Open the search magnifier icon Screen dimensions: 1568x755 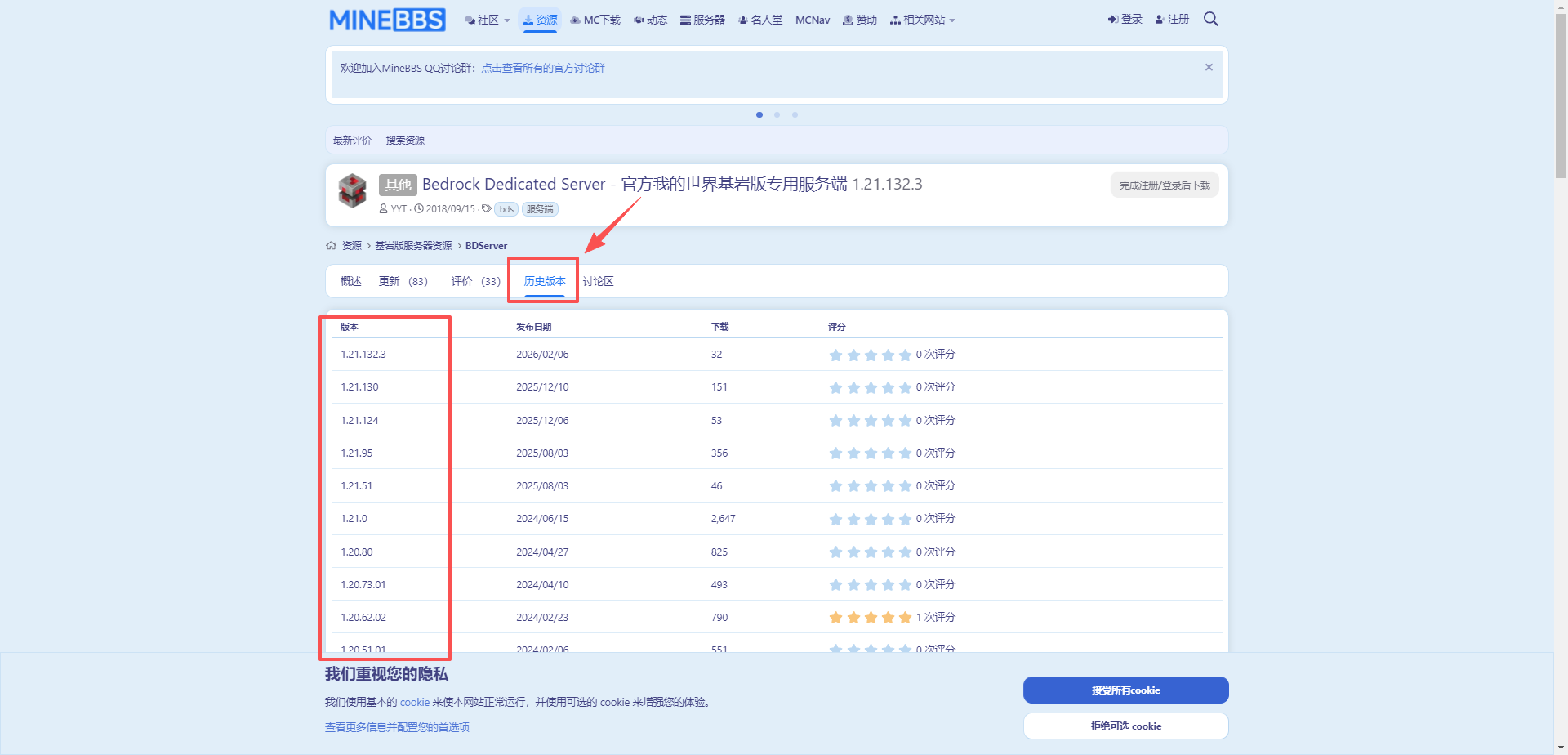pos(1210,19)
